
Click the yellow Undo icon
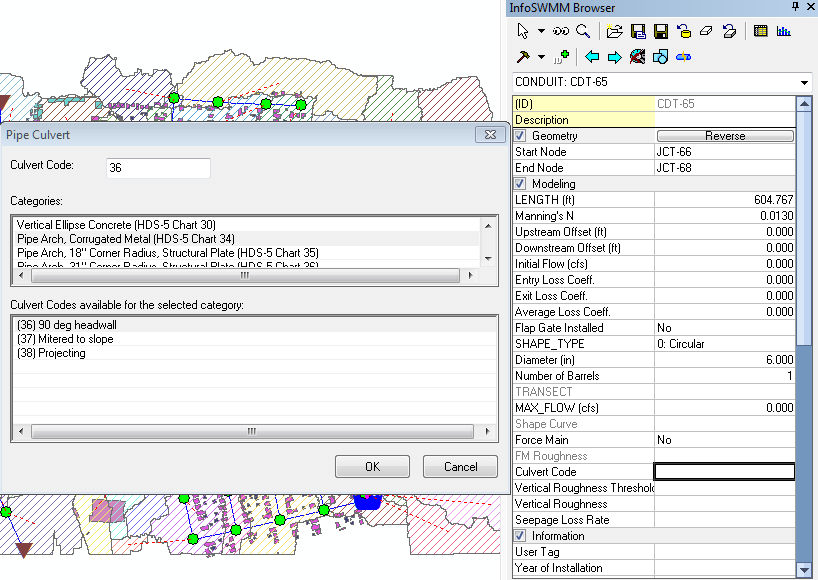682,30
